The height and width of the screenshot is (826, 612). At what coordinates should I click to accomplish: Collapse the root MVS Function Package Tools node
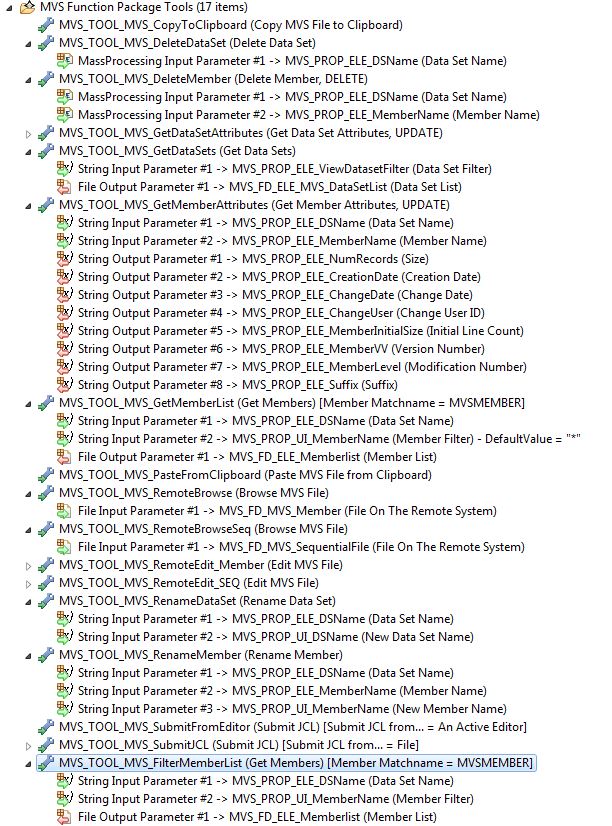(9, 7)
